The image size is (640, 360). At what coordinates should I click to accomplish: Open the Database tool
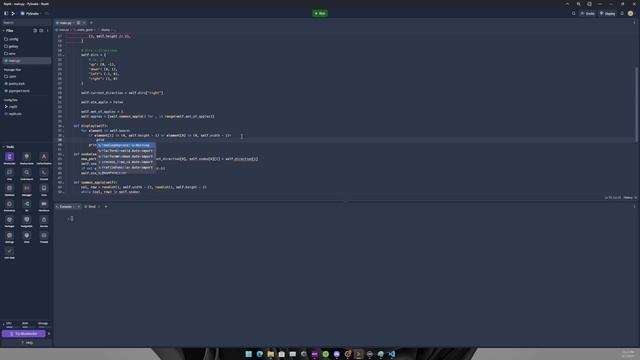point(9,190)
